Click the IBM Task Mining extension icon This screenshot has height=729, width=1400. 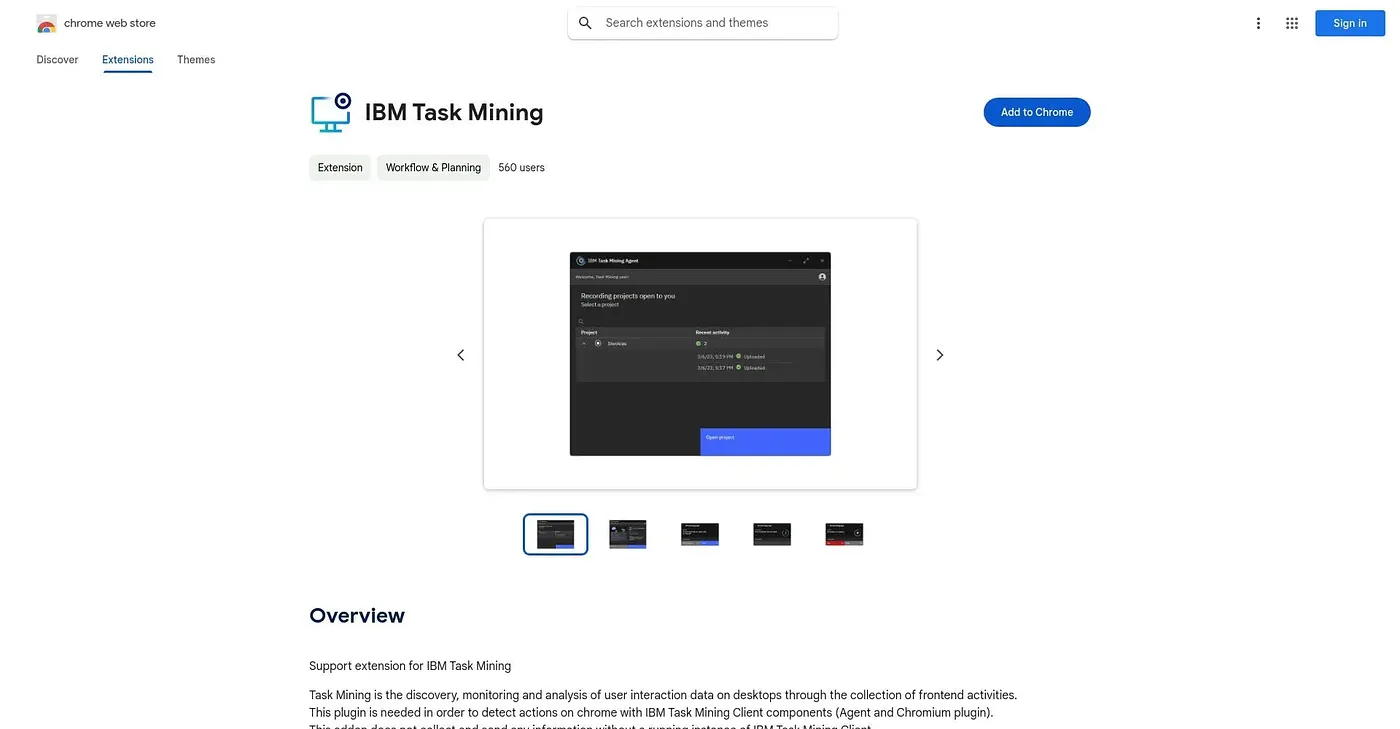click(x=331, y=112)
